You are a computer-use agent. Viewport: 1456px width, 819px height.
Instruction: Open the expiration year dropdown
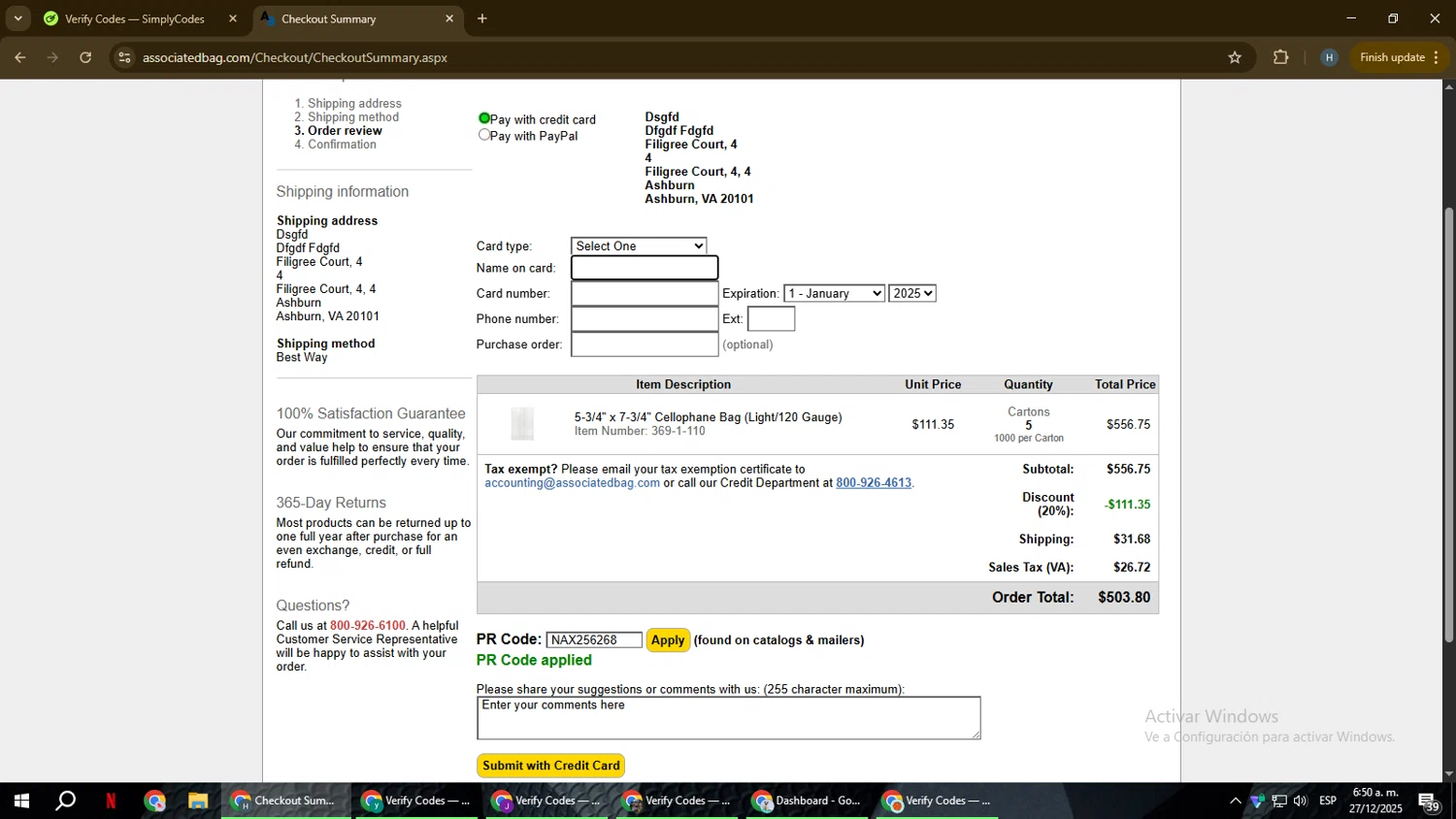click(912, 293)
